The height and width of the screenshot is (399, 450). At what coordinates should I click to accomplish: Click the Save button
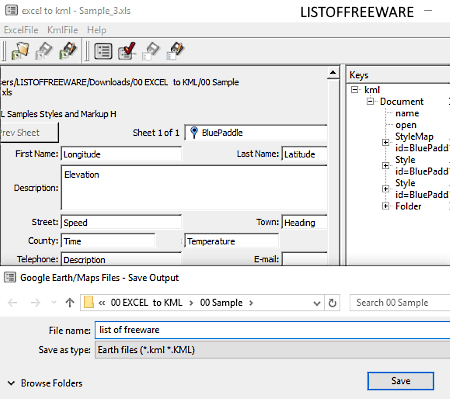pyautogui.click(x=400, y=381)
